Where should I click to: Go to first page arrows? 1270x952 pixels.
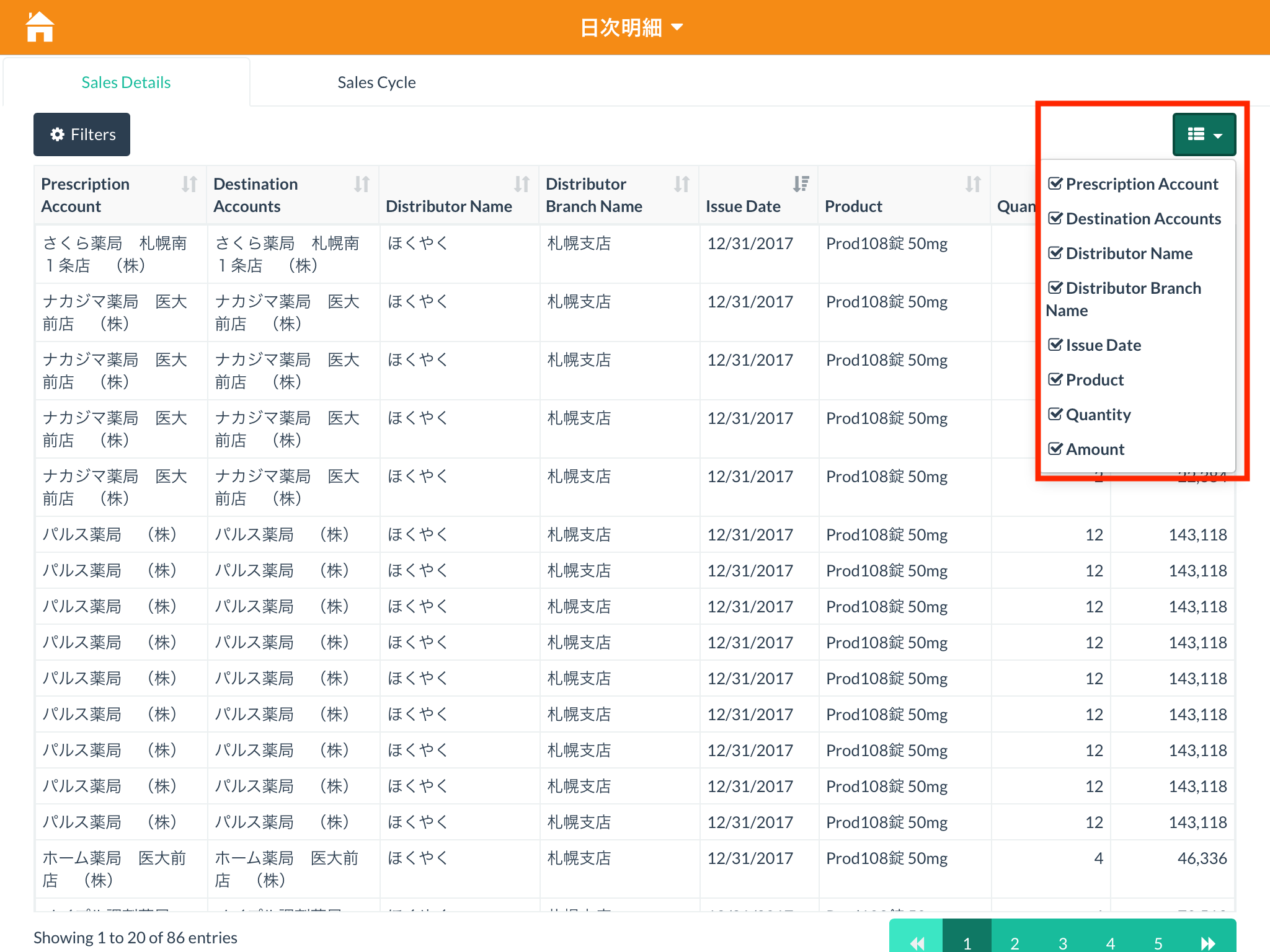pos(917,943)
